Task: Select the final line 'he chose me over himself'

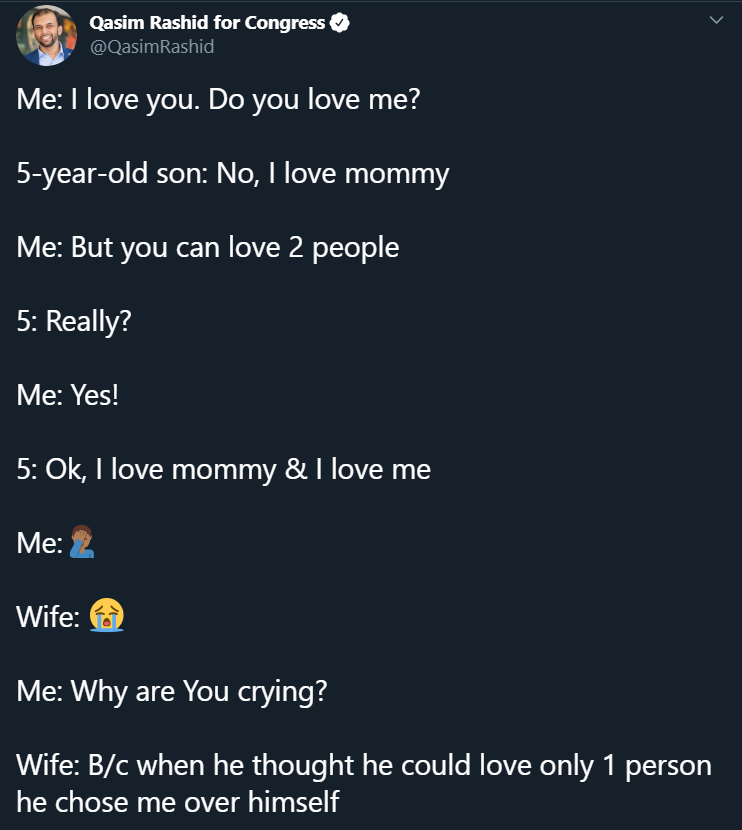Action: (177, 802)
